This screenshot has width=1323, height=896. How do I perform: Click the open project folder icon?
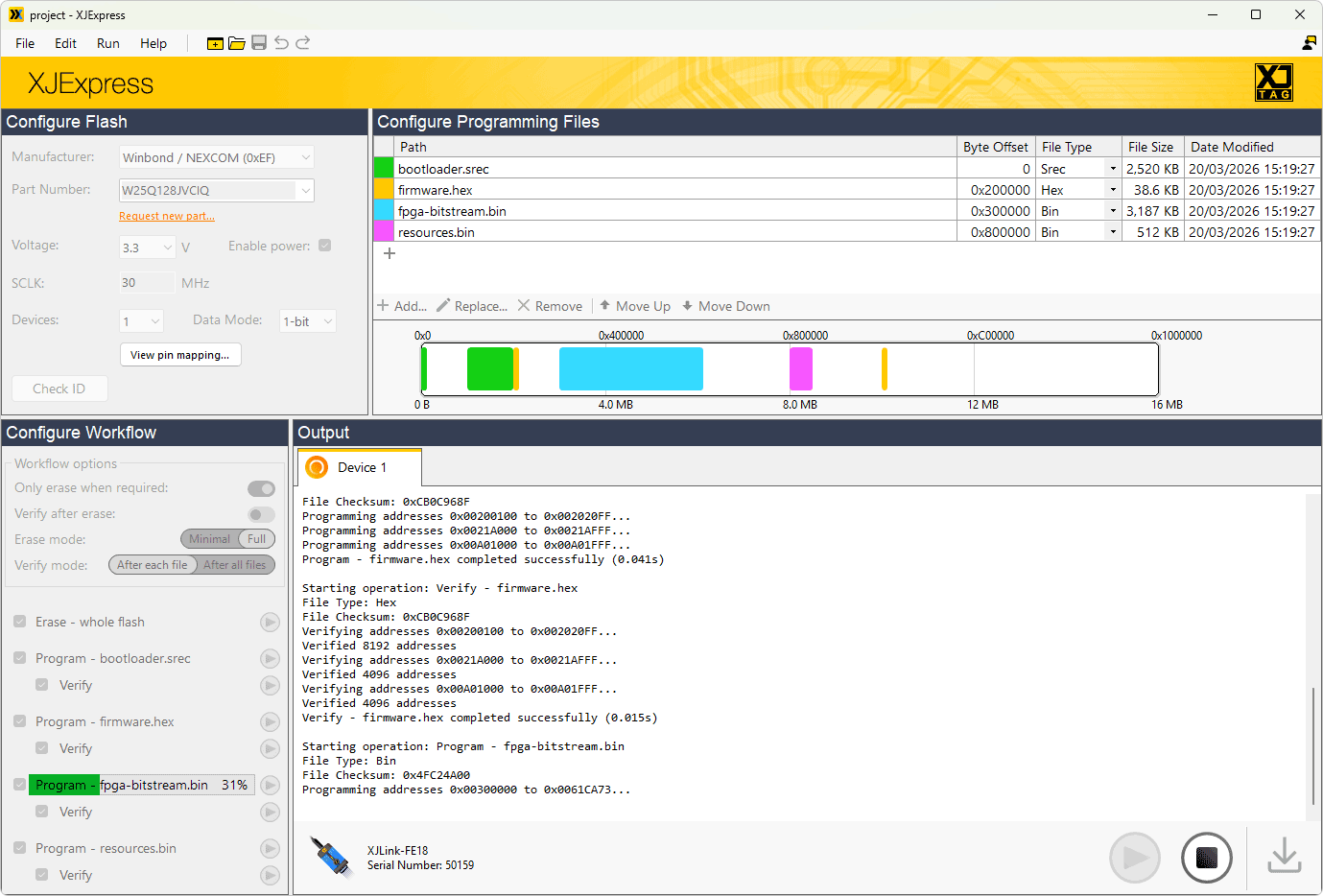237,43
